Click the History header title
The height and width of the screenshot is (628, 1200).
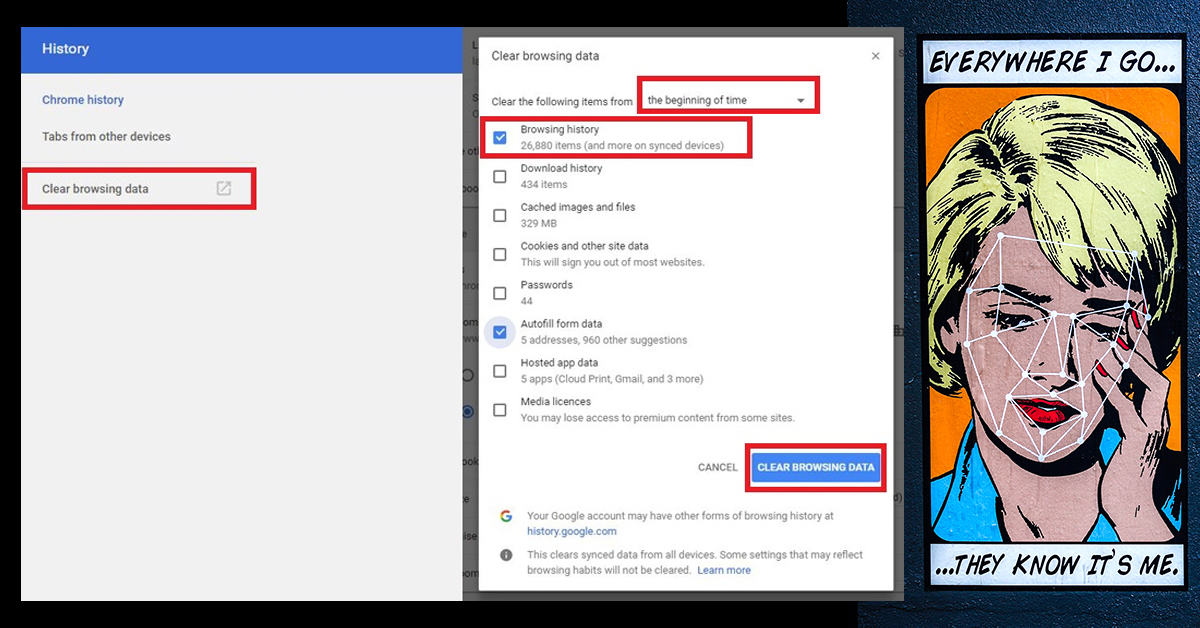pyautogui.click(x=65, y=48)
